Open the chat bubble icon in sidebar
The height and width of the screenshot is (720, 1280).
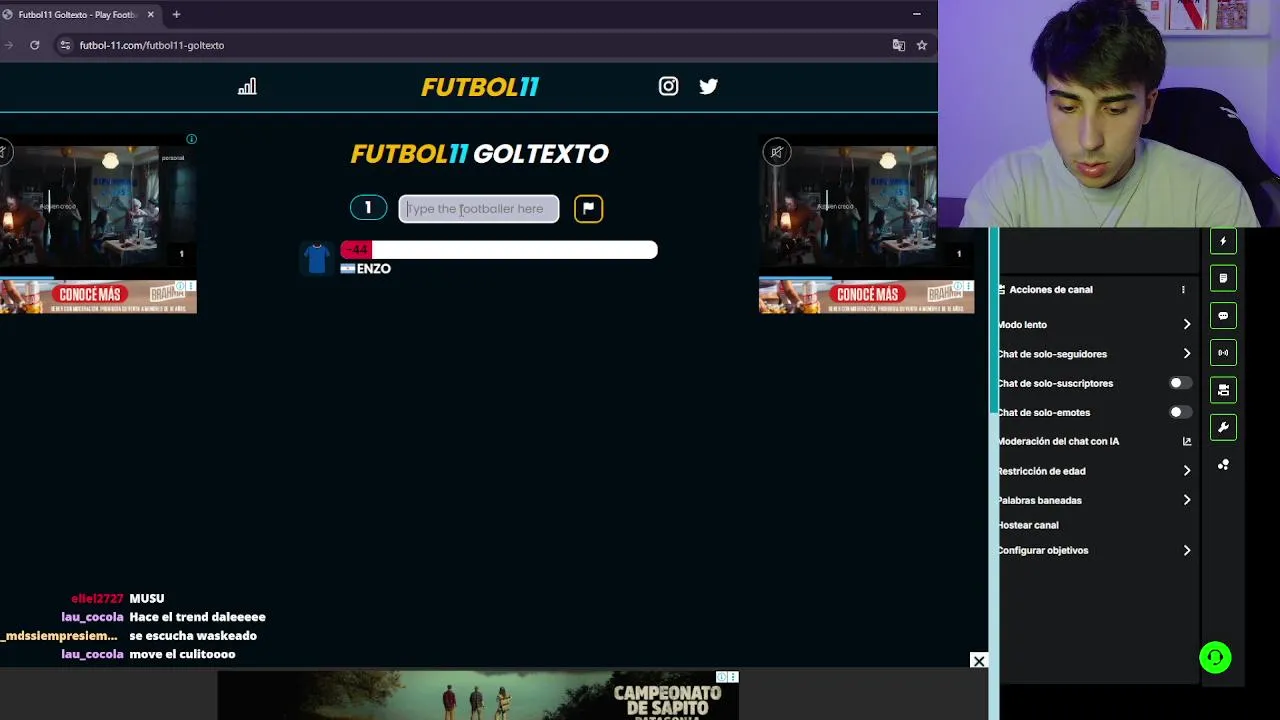point(1223,315)
